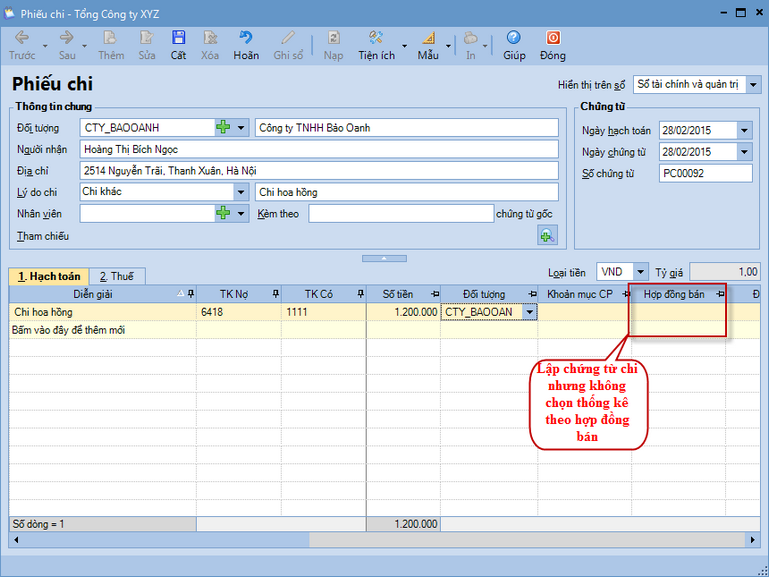Viewport: 769px width, 577px height.
Task: Click Công ty TNHH Bảo Oanh field
Action: tap(407, 127)
